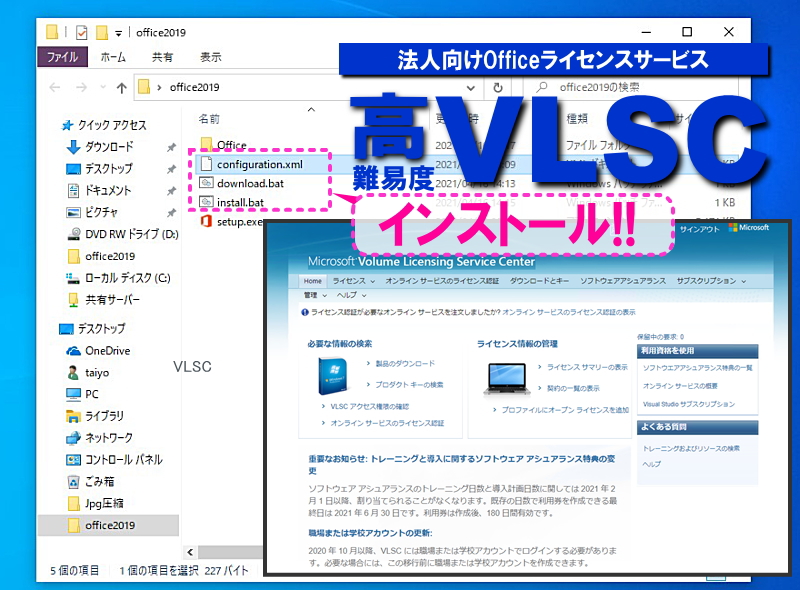The width and height of the screenshot is (800, 590).
Task: Select クイック アクセス in navigation pane
Action: coord(104,125)
